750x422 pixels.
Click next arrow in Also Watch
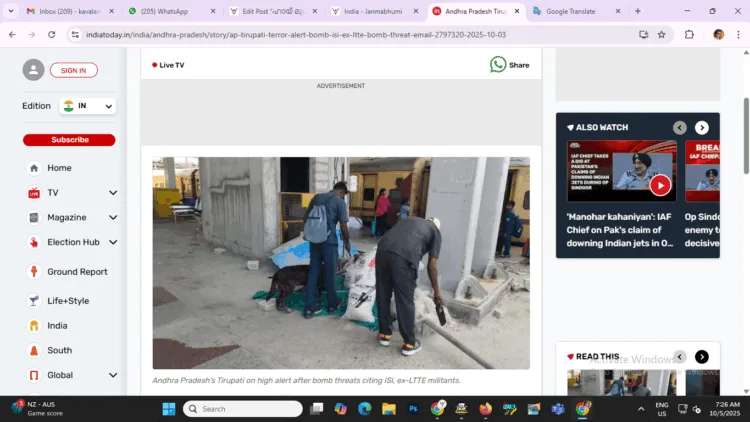[702, 128]
